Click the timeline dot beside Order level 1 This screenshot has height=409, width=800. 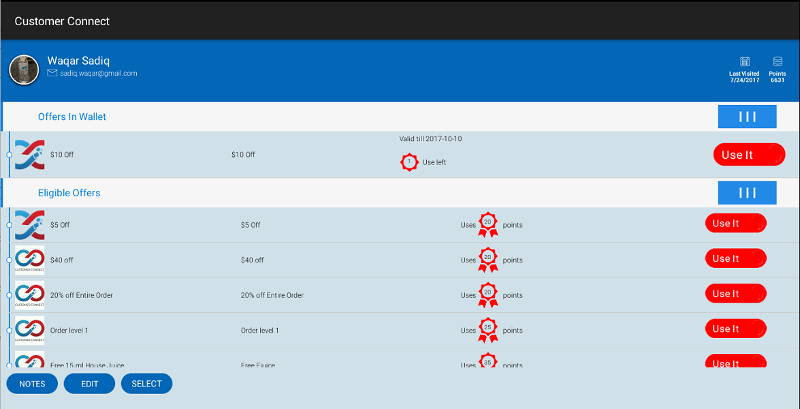coord(9,330)
